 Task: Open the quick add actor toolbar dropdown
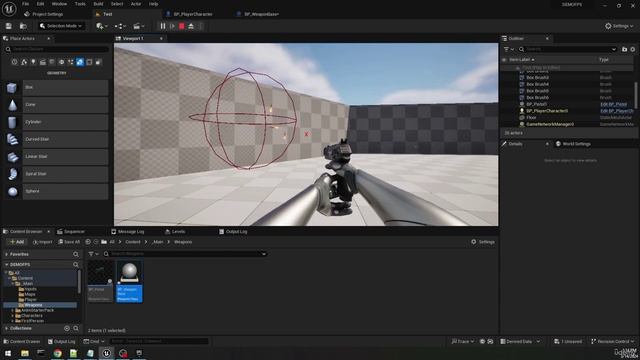[x=102, y=26]
